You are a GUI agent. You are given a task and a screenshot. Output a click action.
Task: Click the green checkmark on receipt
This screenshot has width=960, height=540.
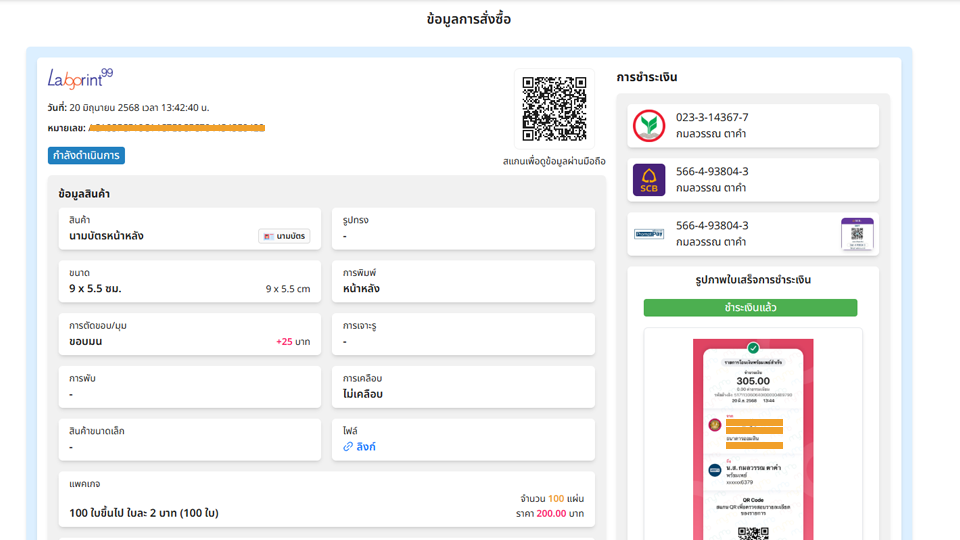pos(753,348)
